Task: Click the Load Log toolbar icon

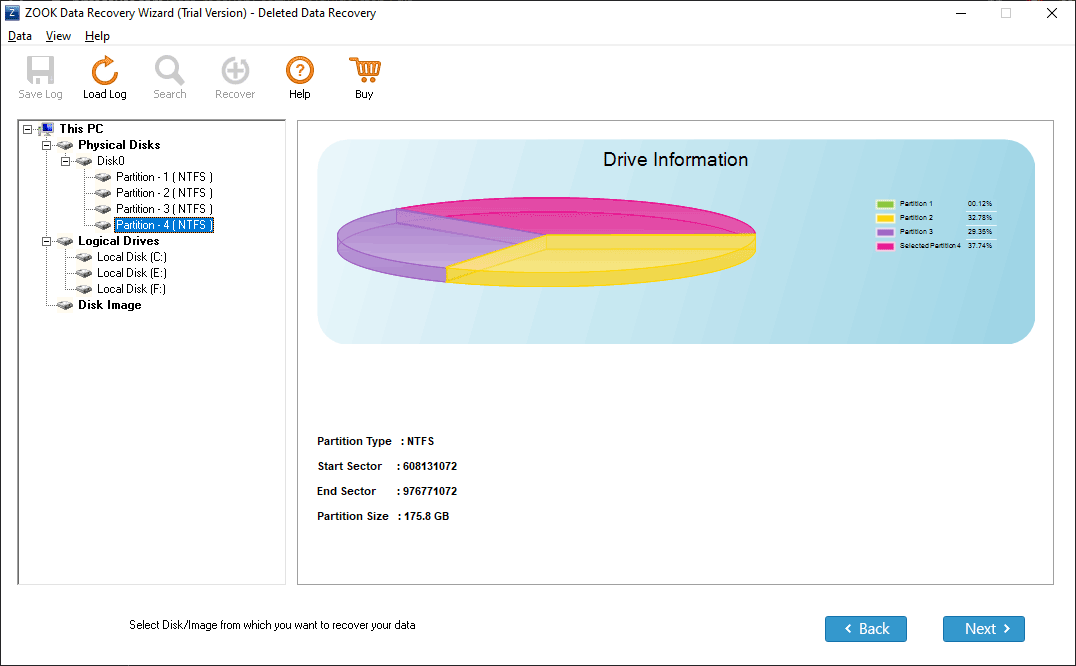Action: tap(104, 70)
